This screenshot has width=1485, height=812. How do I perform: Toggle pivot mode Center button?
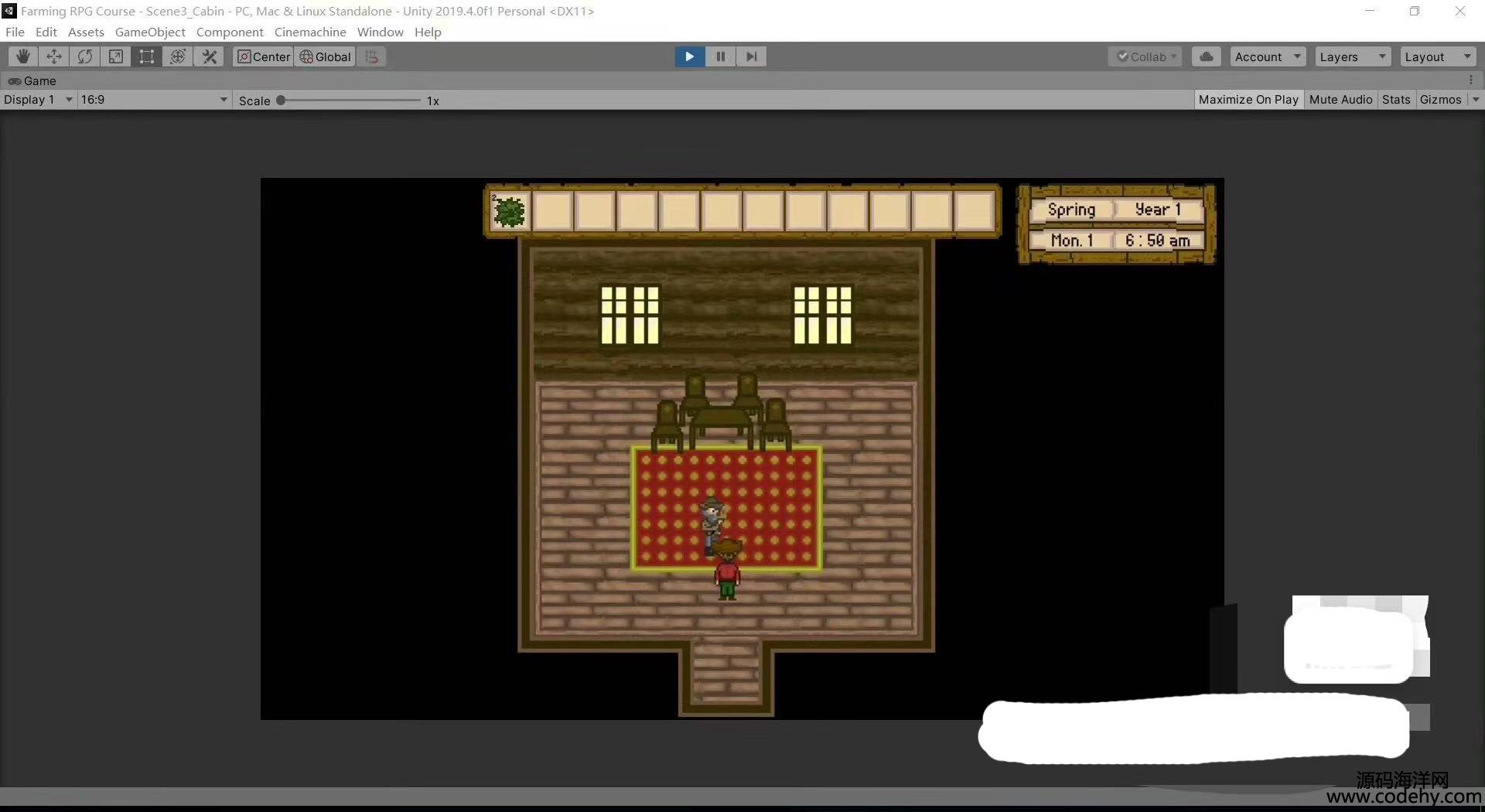(264, 56)
